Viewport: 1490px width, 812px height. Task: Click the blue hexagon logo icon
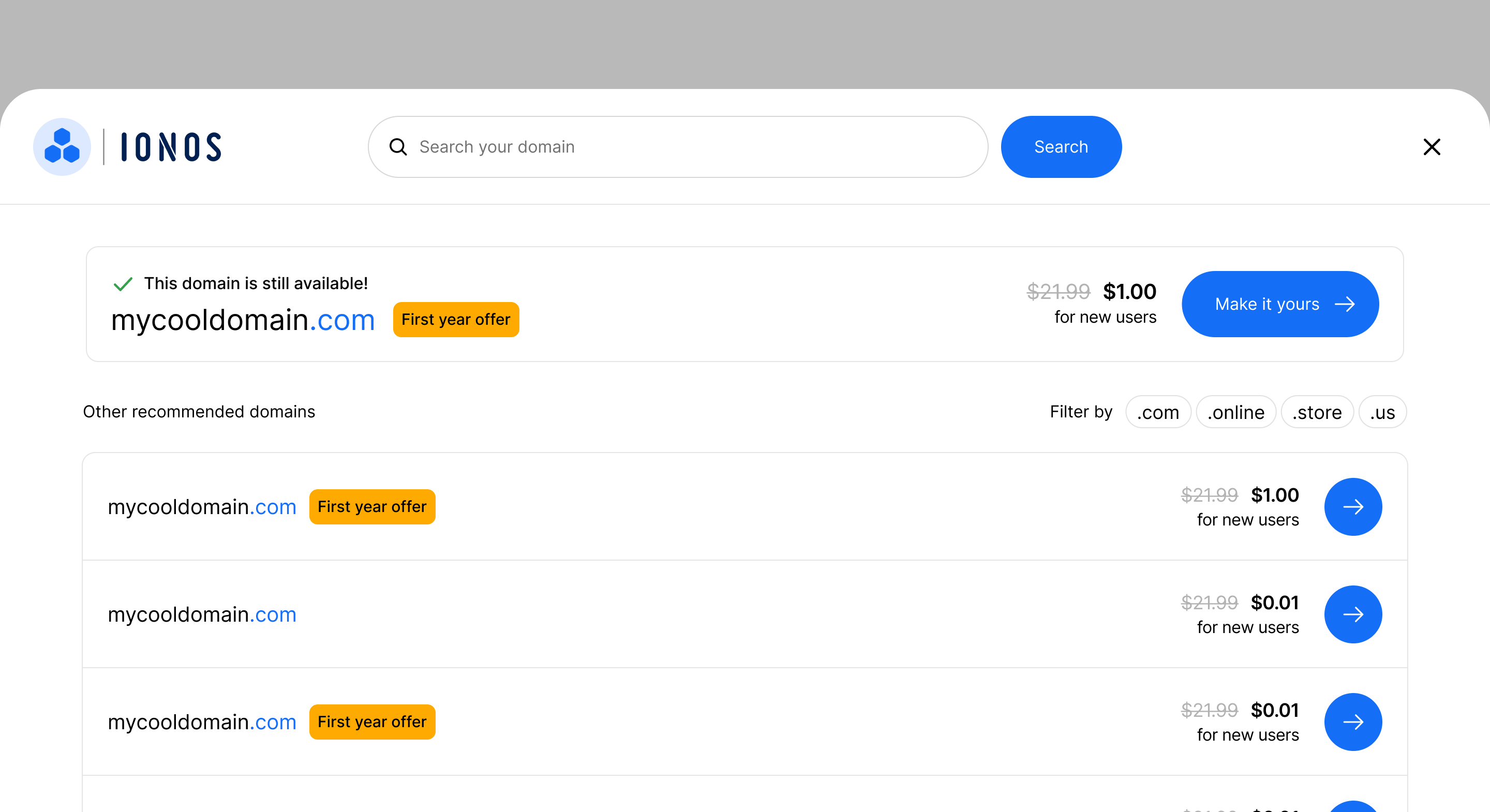(x=62, y=147)
